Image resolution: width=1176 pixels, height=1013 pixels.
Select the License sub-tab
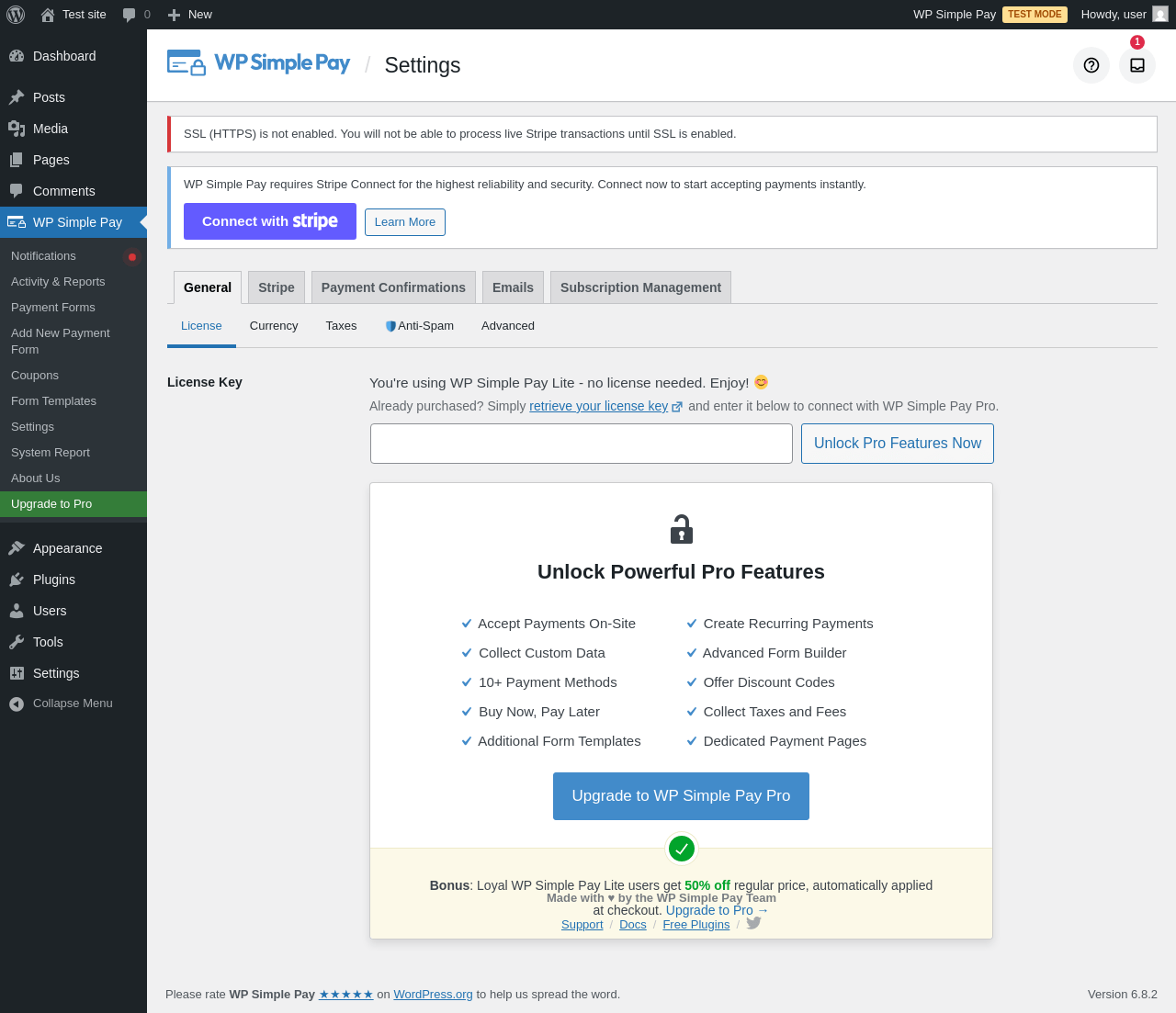click(x=201, y=326)
